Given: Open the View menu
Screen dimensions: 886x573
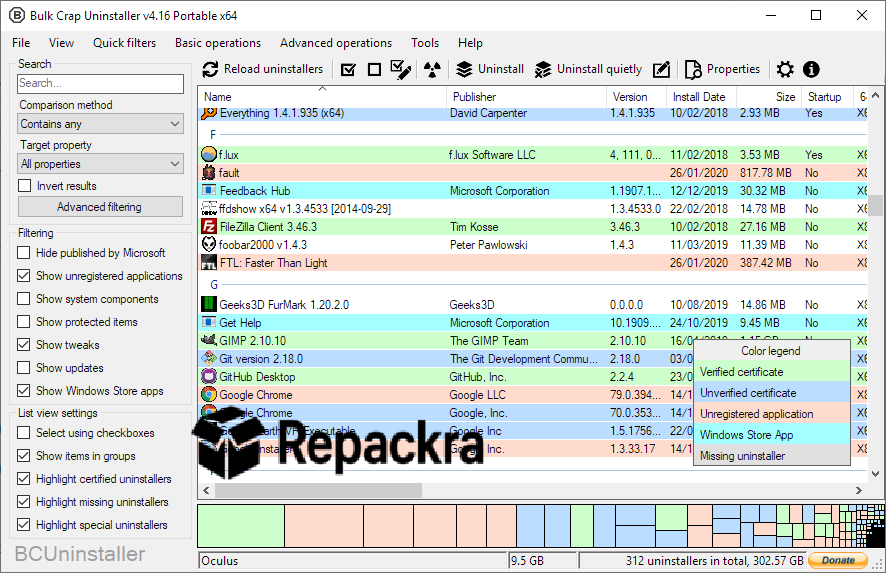Looking at the screenshot, I should pos(61,43).
